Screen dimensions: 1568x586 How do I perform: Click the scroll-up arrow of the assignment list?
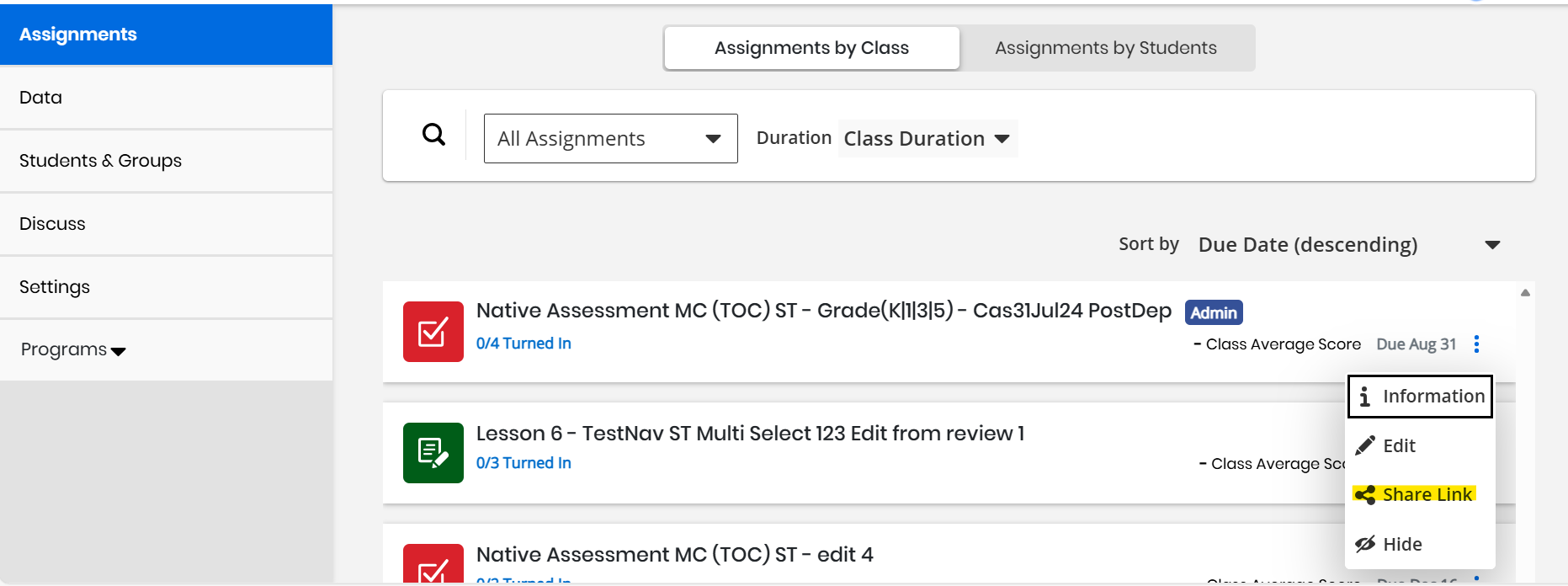click(x=1525, y=293)
